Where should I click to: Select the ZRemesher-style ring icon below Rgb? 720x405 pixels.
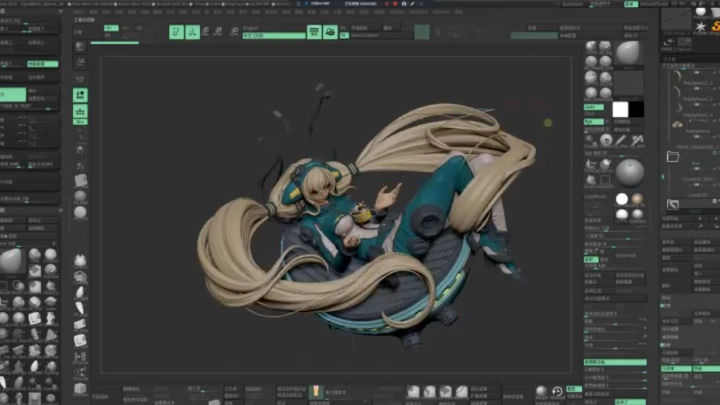(x=606, y=140)
